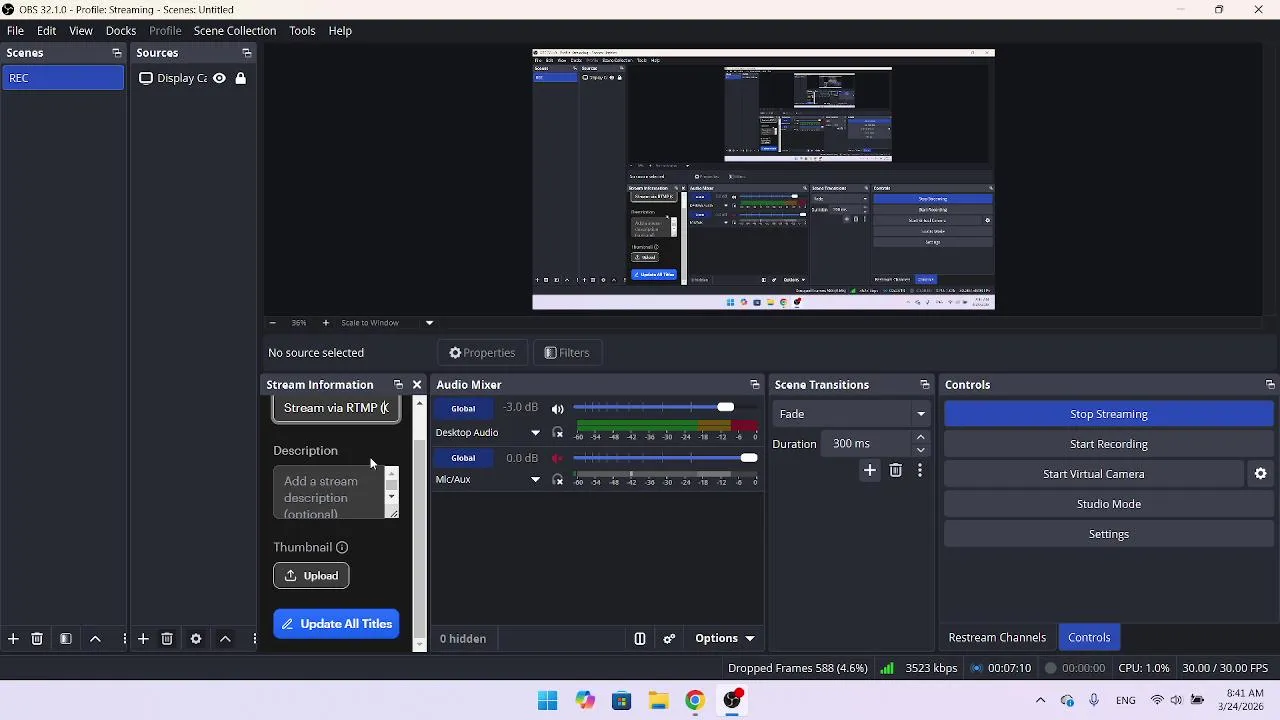Undock the Scenes panel

click(116, 53)
